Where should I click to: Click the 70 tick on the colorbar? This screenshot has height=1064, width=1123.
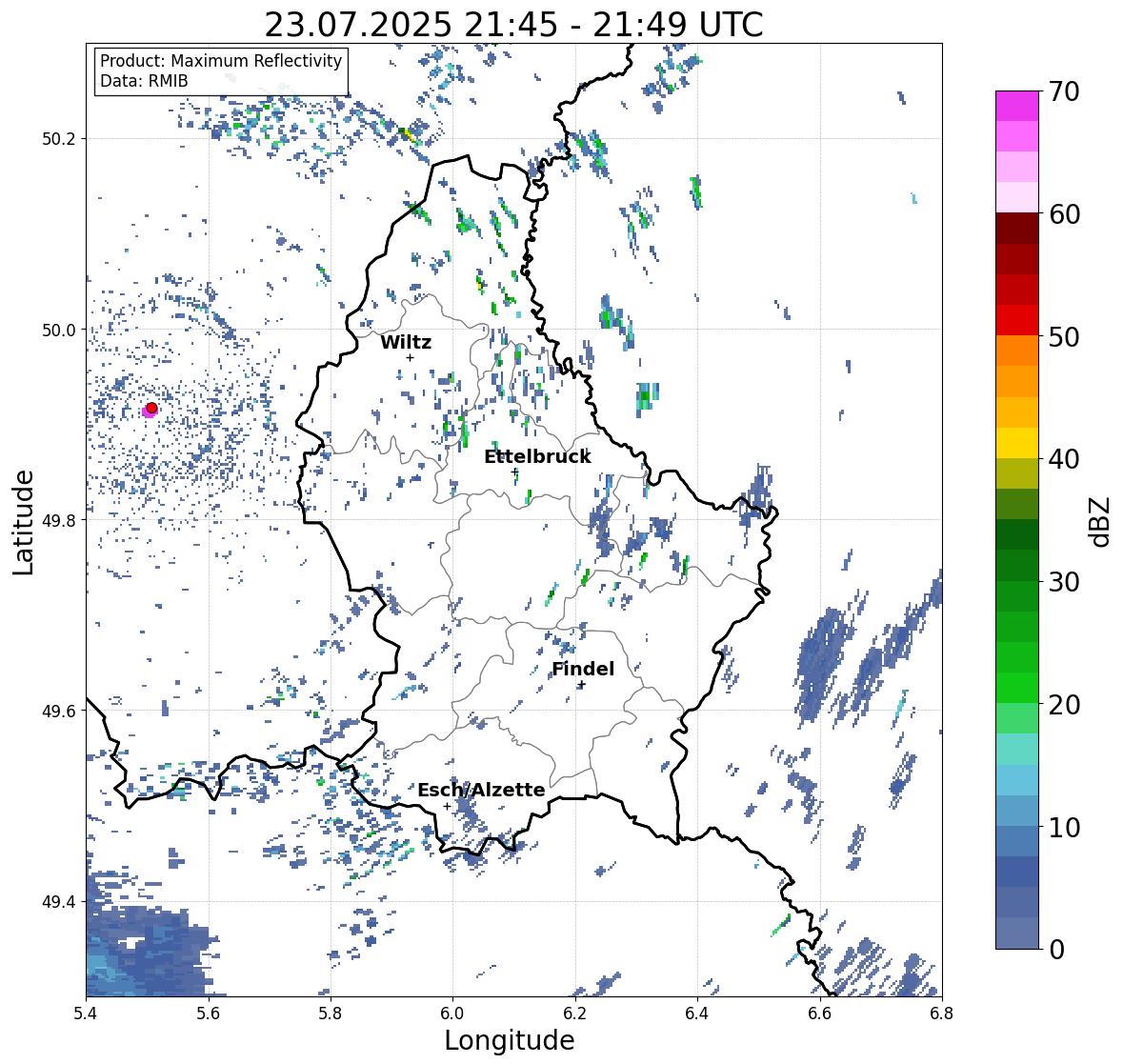(1064, 91)
